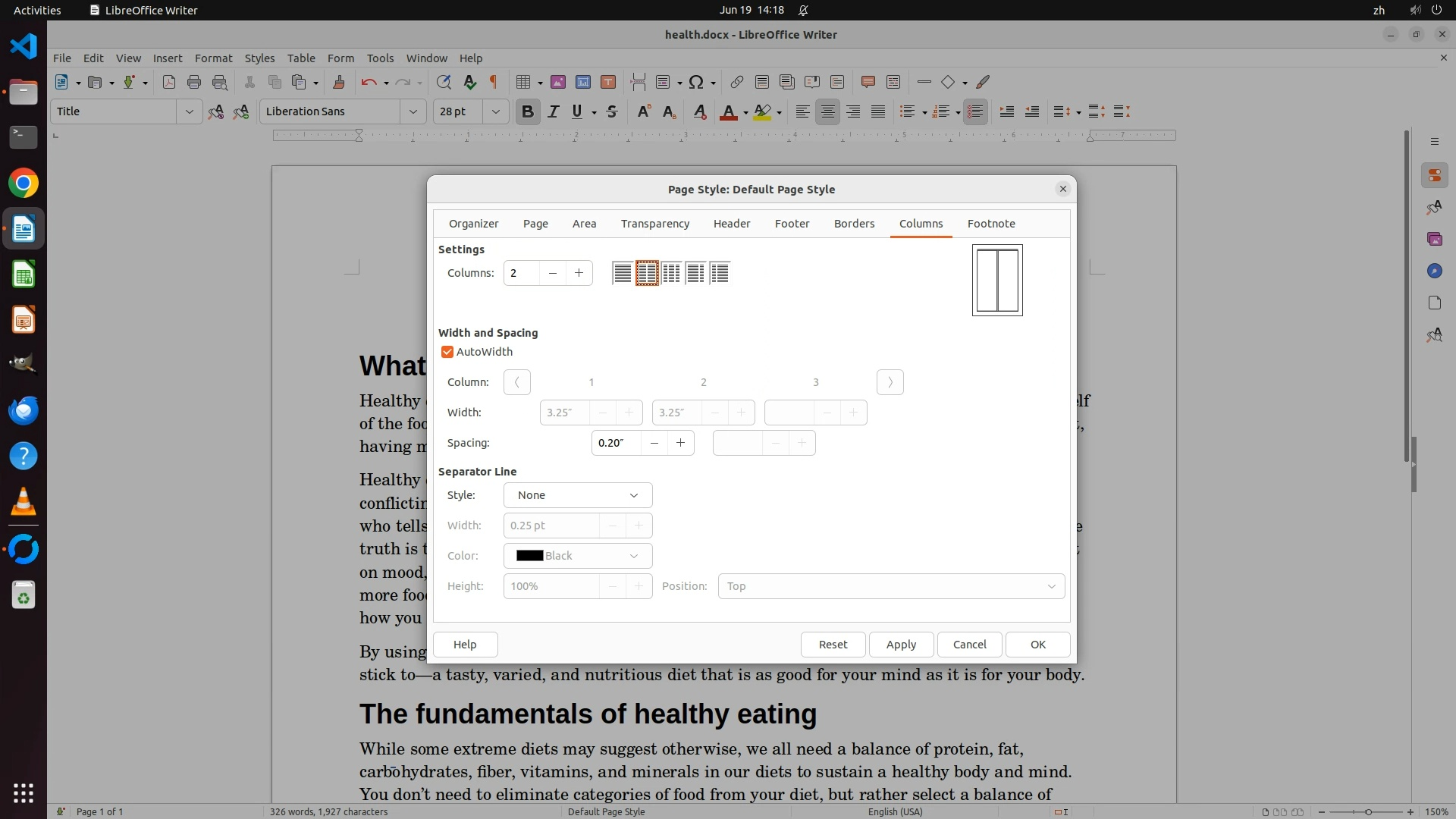1456x819 pixels.
Task: Toggle Formatting Marks pilcrow icon
Action: (x=494, y=82)
